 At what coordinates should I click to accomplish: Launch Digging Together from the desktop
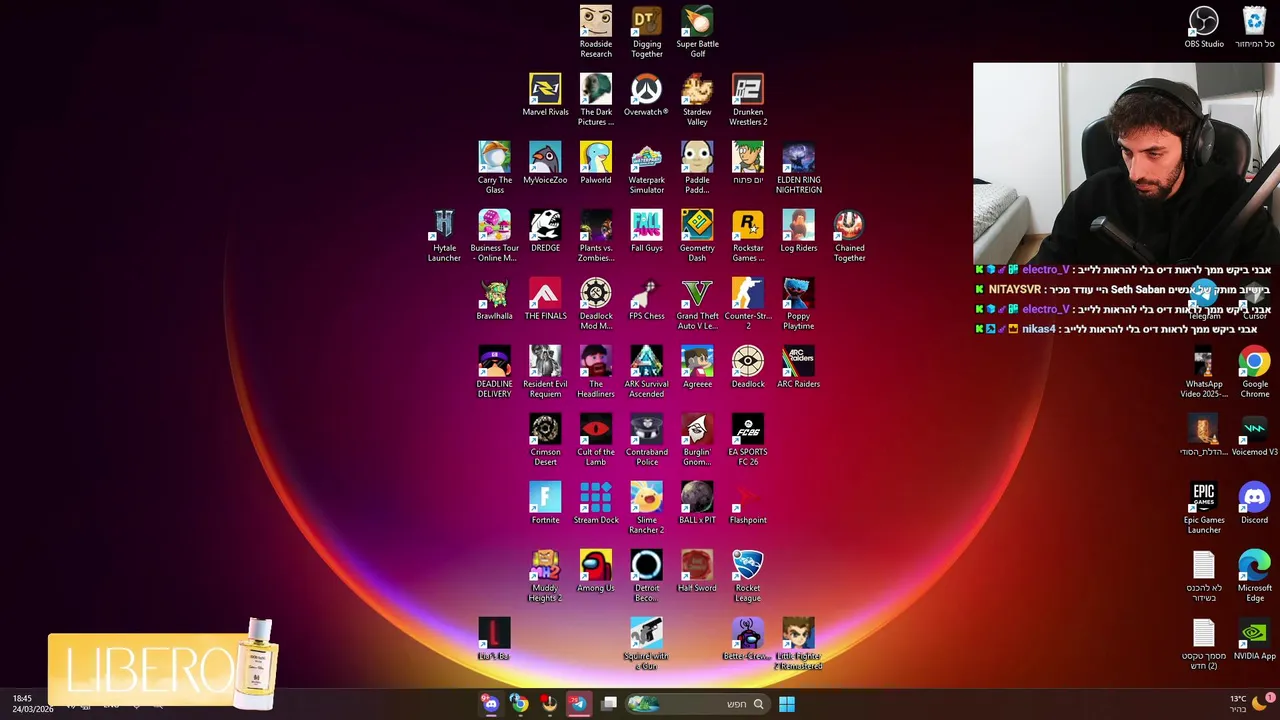(x=647, y=32)
